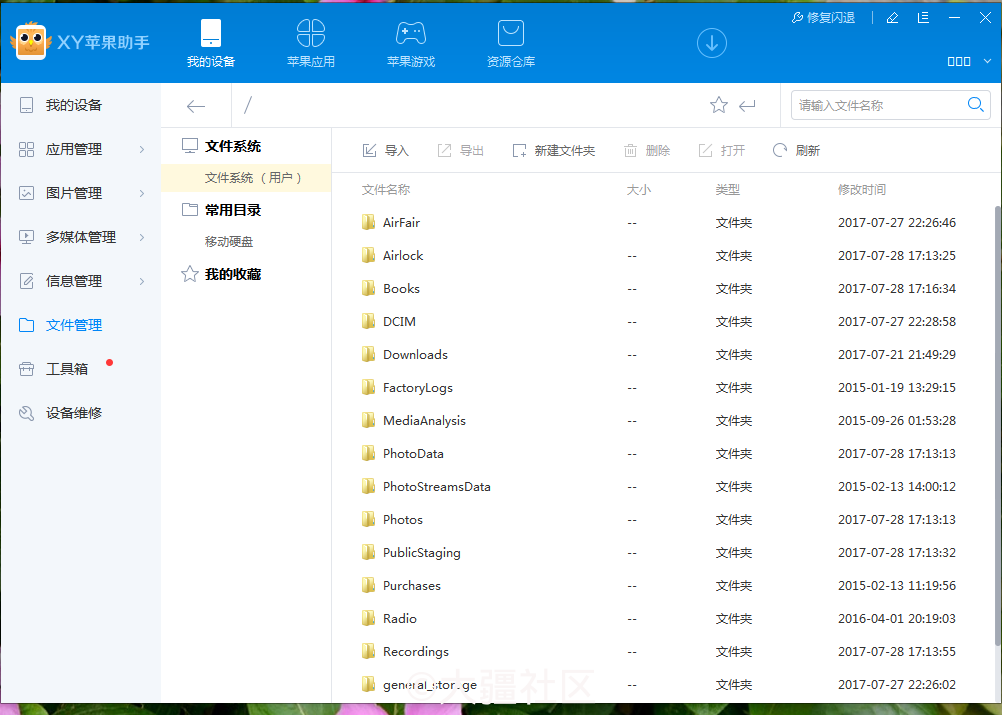This screenshot has height=715, width=1002.
Task: Click the search magnifier icon
Action: pyautogui.click(x=976, y=104)
